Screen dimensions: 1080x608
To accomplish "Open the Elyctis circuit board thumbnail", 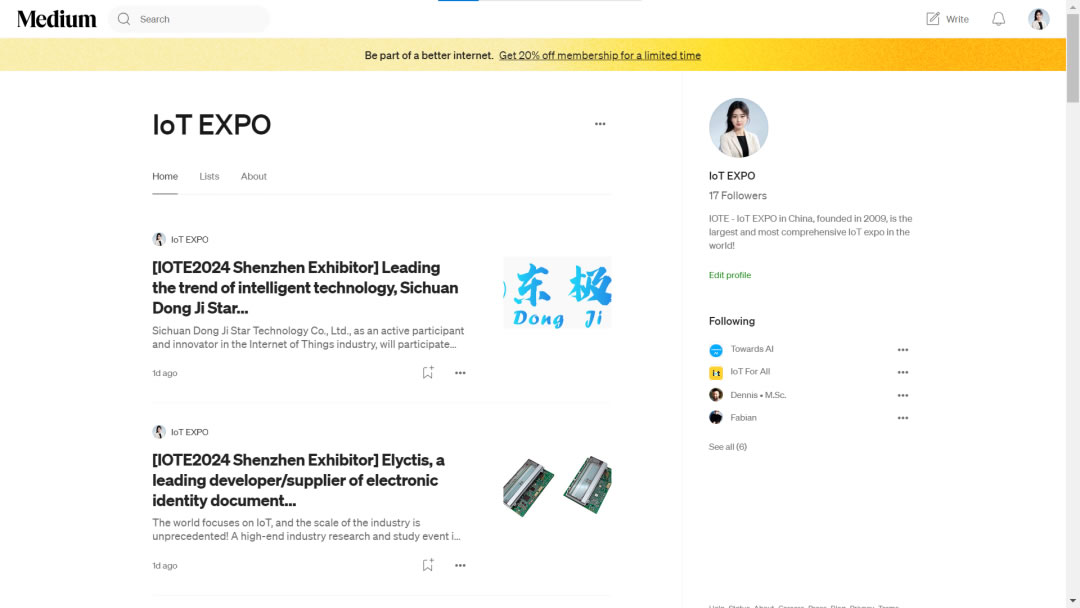I will [557, 485].
